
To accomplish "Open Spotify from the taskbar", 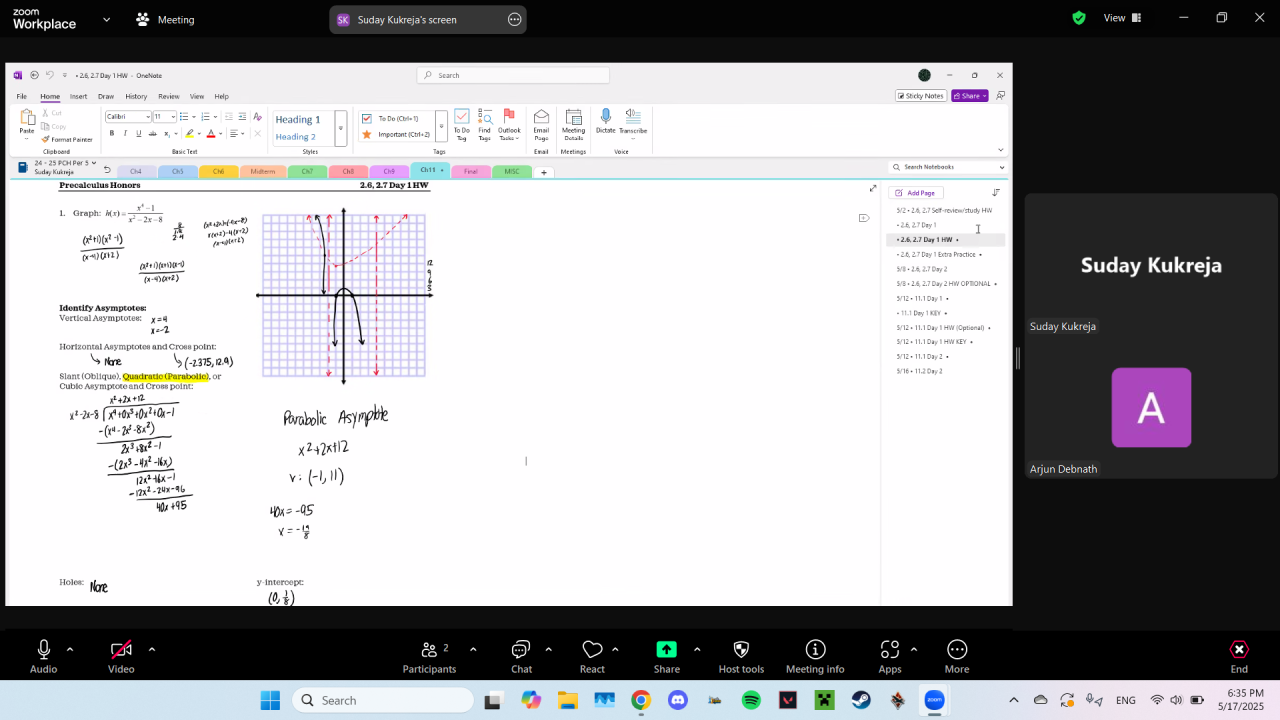I will [751, 700].
